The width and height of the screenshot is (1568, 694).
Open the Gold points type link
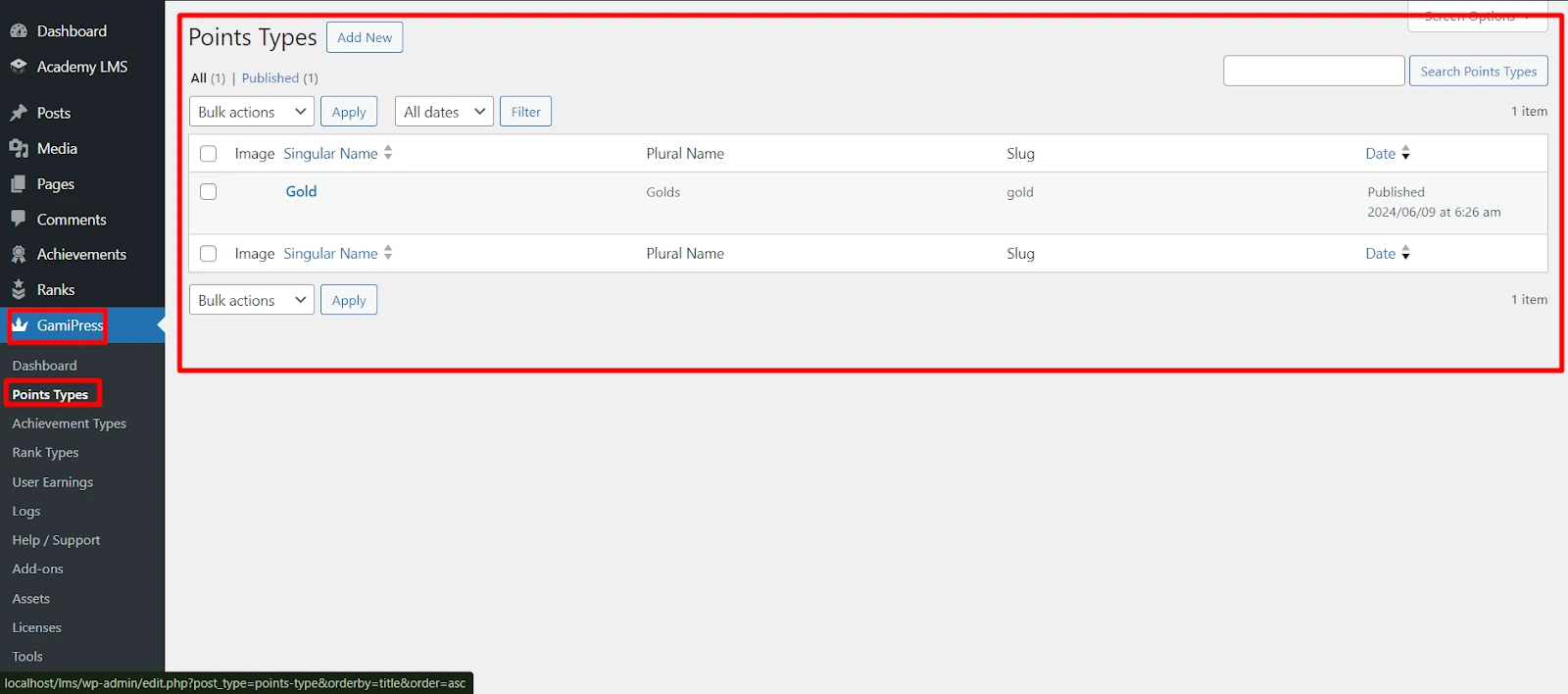pyautogui.click(x=301, y=191)
